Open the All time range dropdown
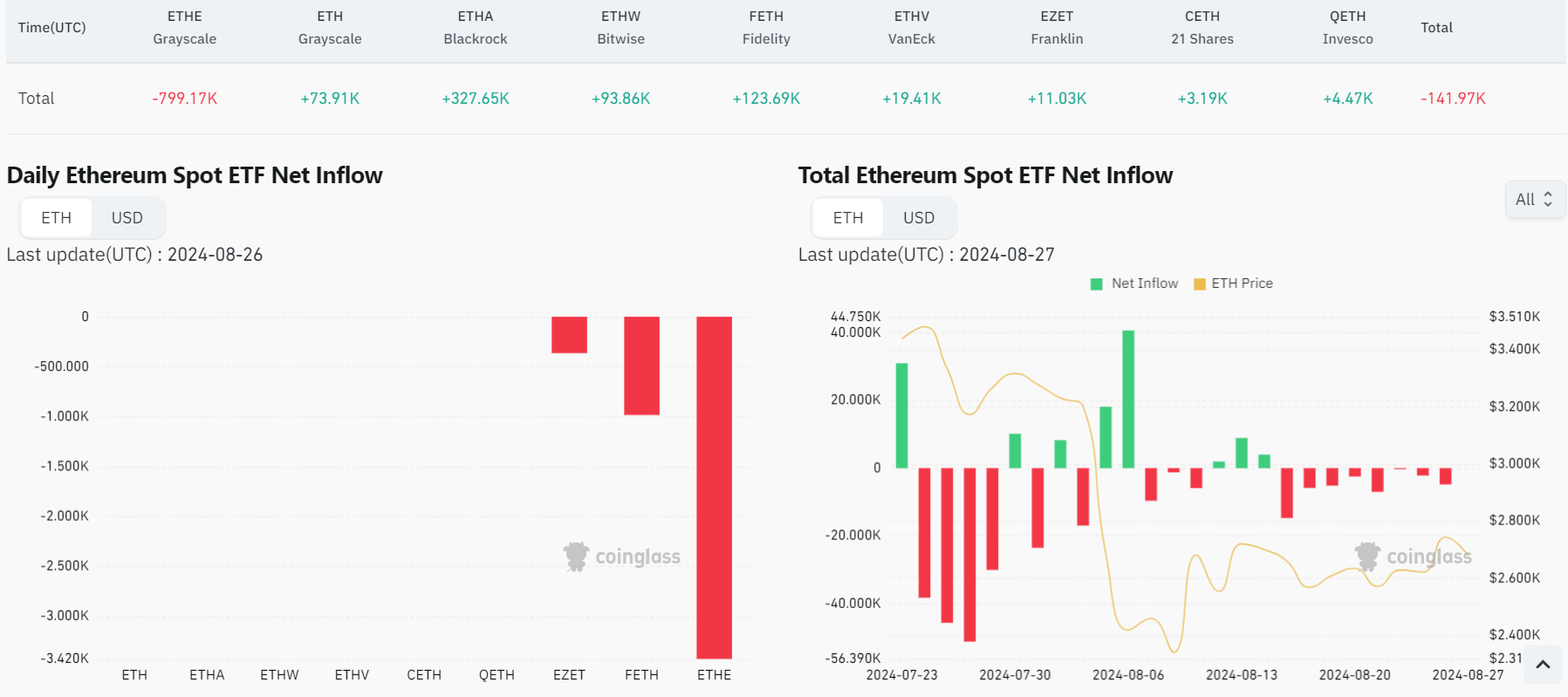The width and height of the screenshot is (1568, 697). (x=1534, y=199)
